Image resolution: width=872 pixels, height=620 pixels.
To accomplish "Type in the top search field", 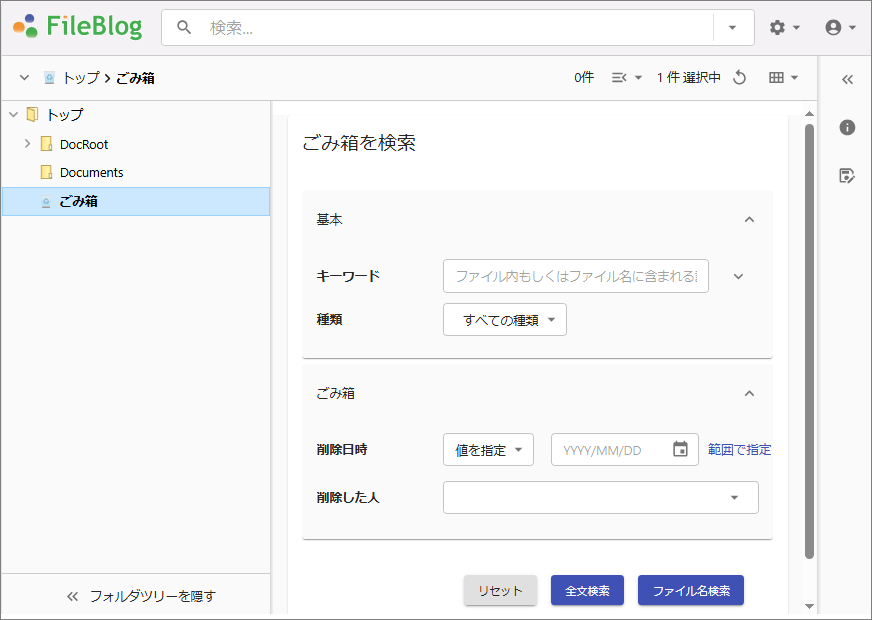I will coord(459,27).
